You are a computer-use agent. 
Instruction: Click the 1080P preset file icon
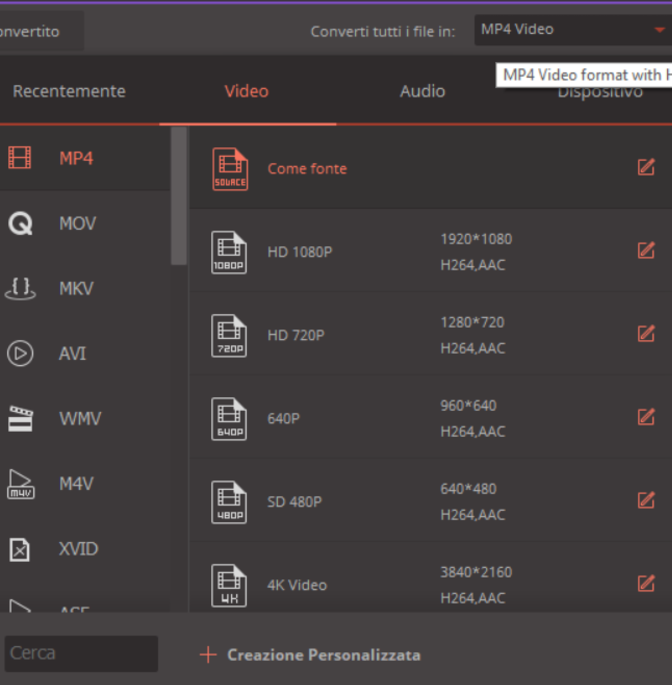[229, 253]
